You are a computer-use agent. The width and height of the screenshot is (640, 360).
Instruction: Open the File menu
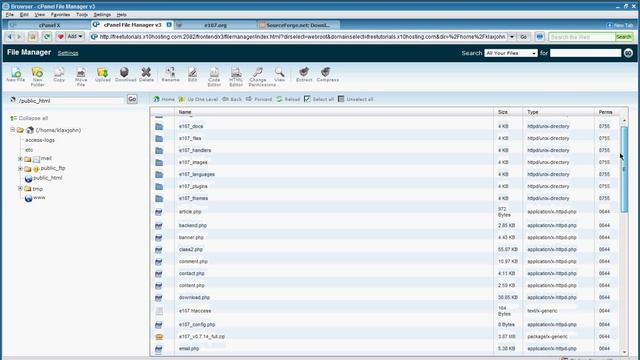[9, 15]
